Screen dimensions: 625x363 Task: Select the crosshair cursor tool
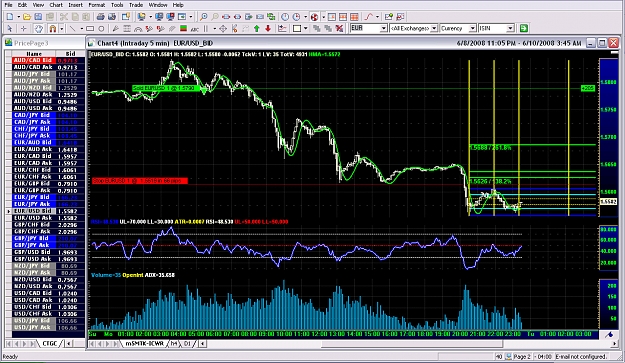pyautogui.click(x=24, y=28)
